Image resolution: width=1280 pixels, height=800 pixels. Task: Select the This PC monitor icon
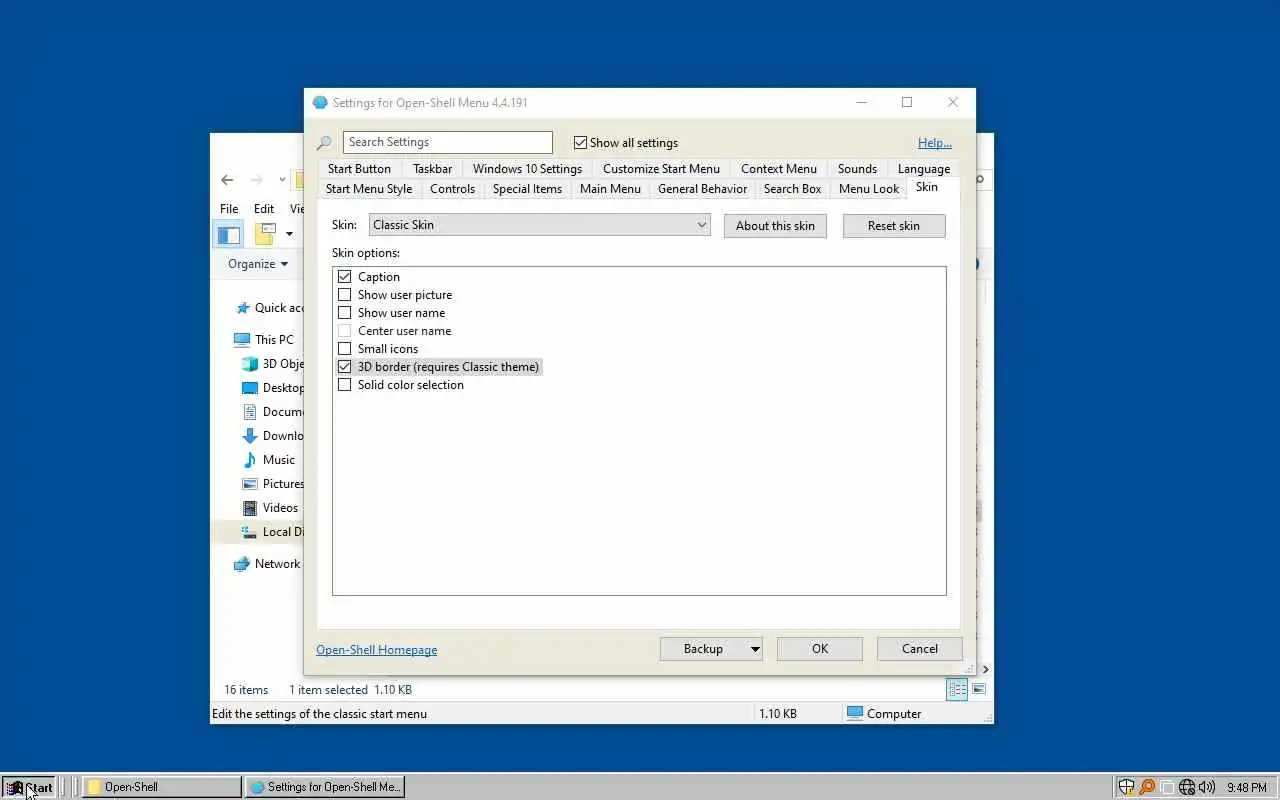pyautogui.click(x=242, y=340)
